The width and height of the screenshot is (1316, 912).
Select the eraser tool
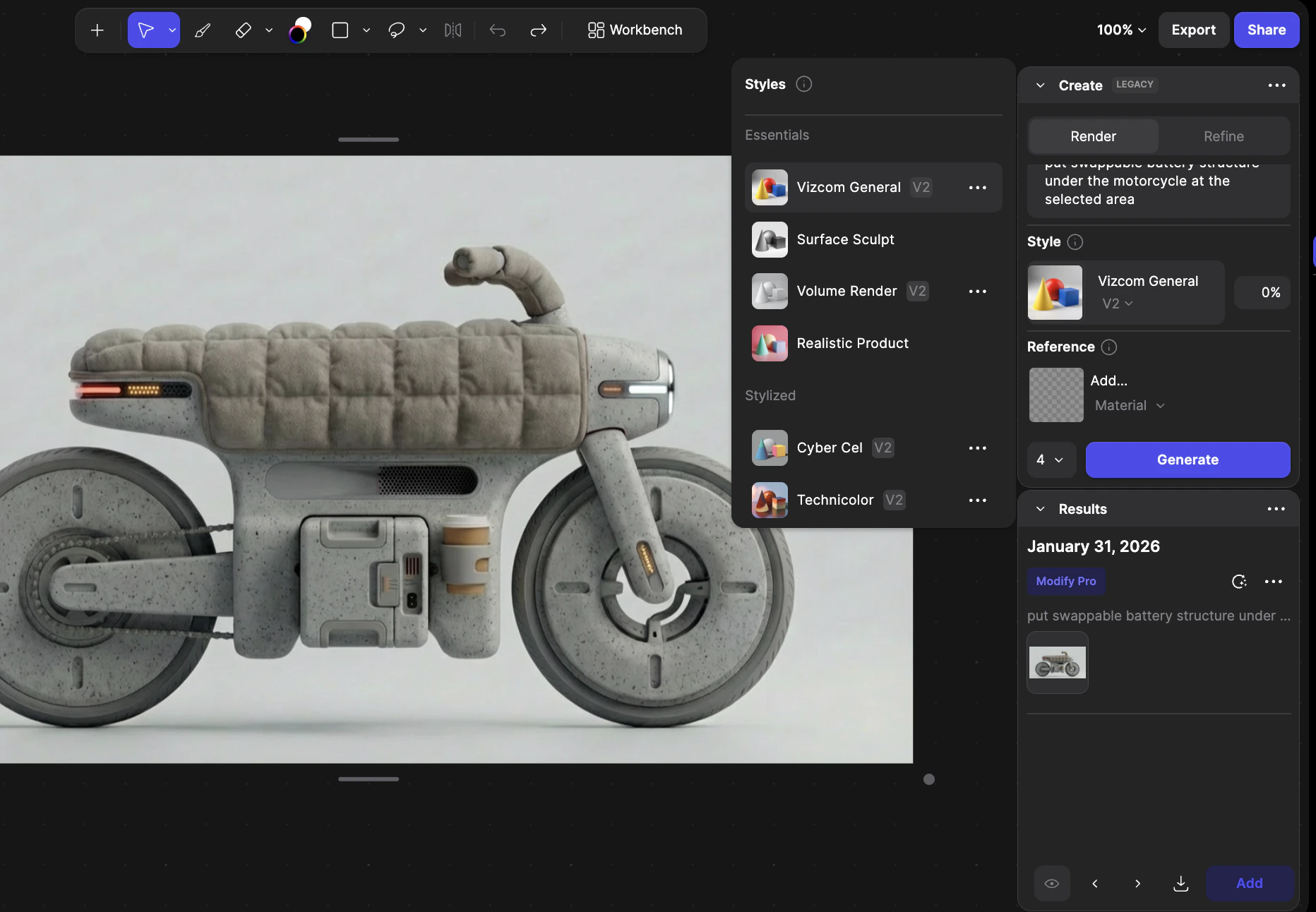click(243, 30)
